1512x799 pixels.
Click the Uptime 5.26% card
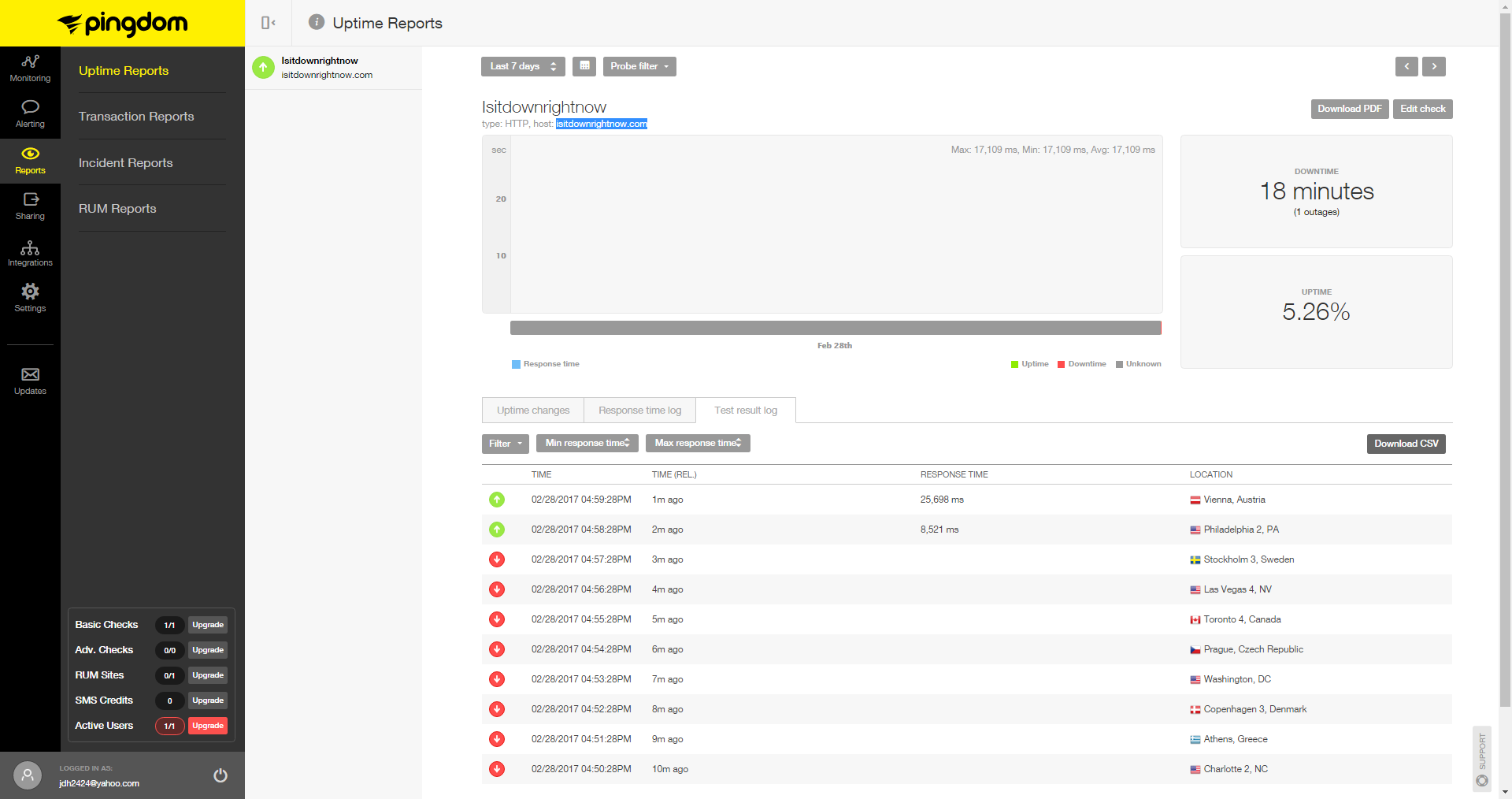pos(1317,312)
